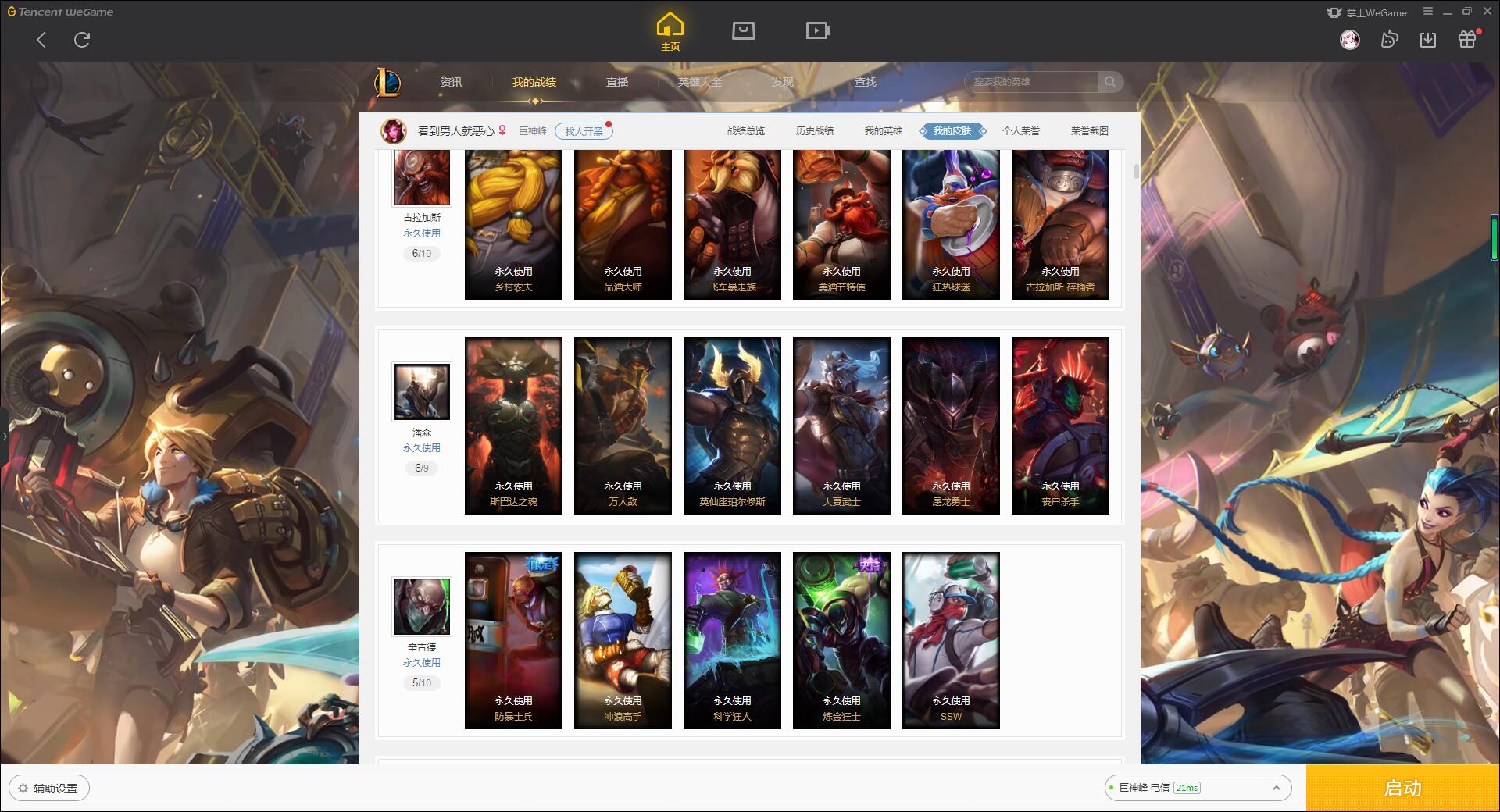The image size is (1500, 812).
Task: Open 辅助设置 settings button
Action: click(x=49, y=789)
